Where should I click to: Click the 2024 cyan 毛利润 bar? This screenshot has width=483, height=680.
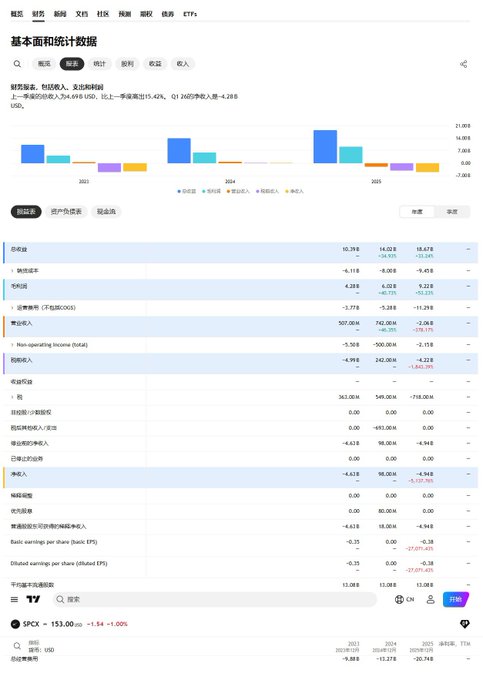pos(204,158)
